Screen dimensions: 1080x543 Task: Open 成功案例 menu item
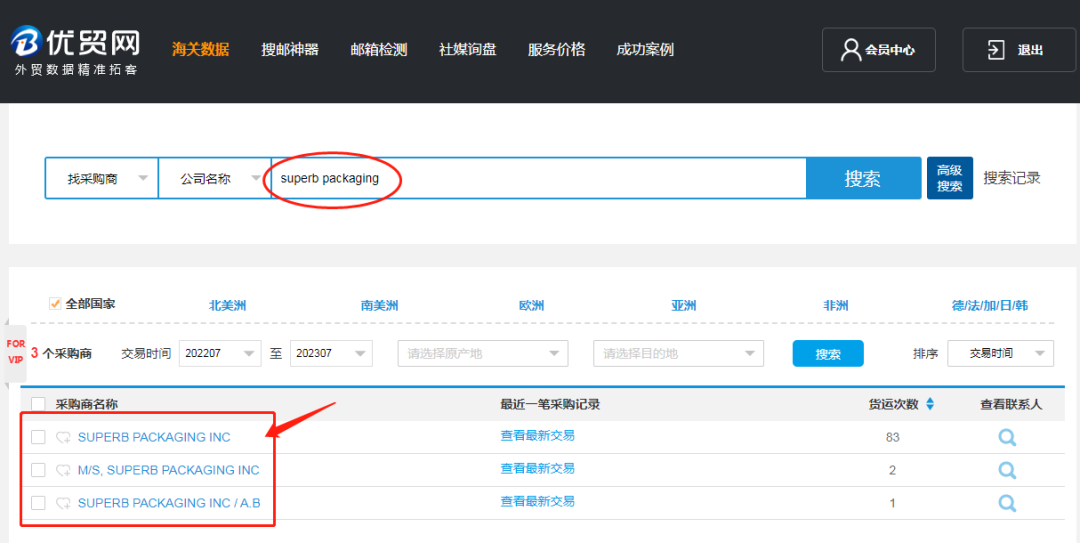pos(645,50)
